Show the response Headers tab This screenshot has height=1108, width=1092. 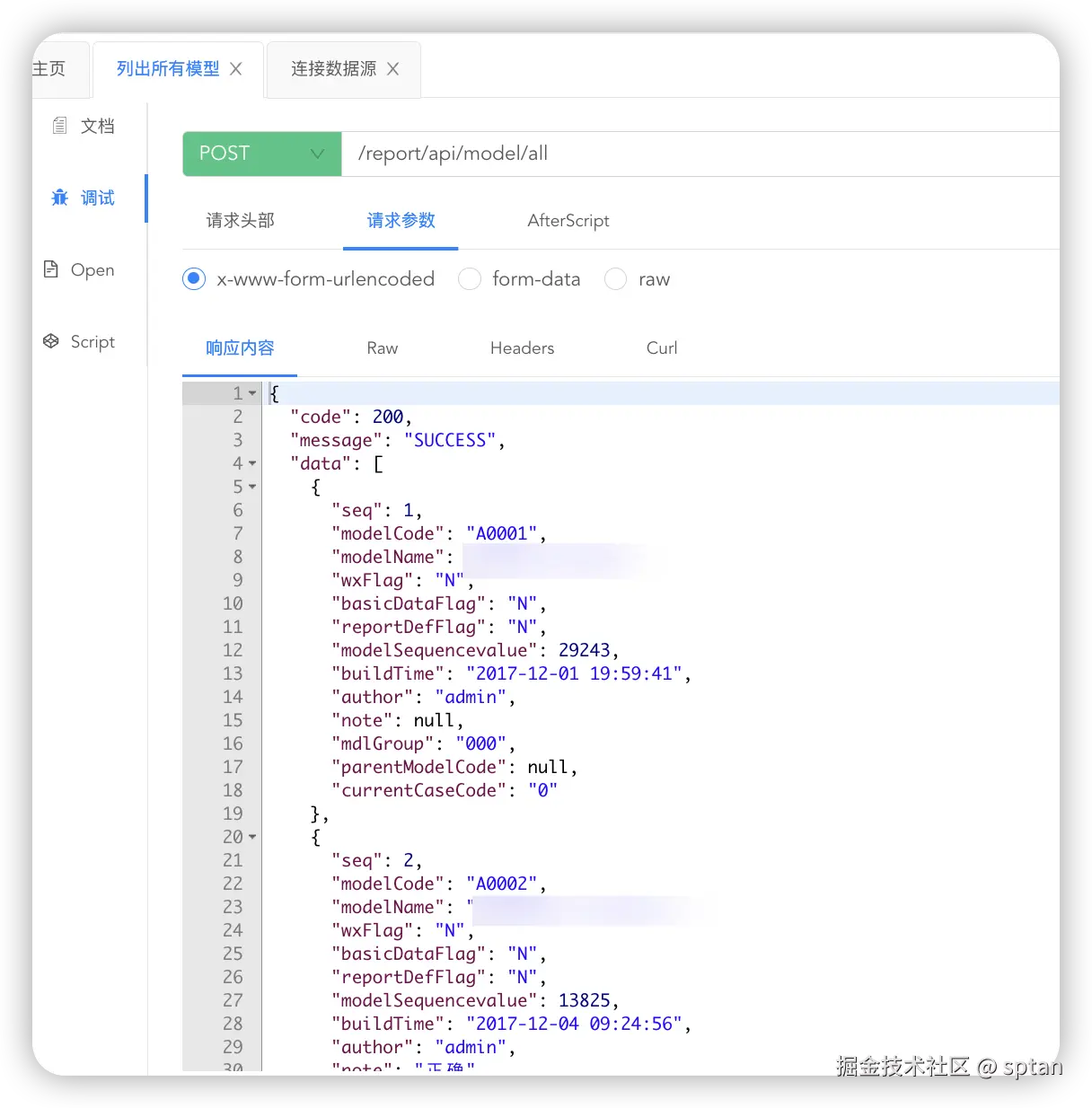point(523,347)
